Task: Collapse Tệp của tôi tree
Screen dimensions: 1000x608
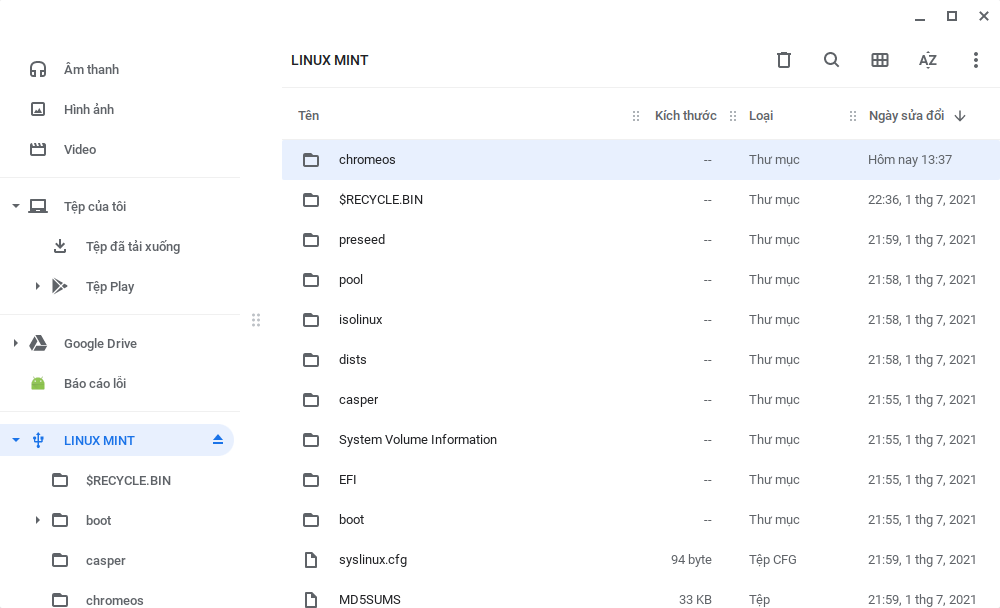Action: tap(16, 206)
